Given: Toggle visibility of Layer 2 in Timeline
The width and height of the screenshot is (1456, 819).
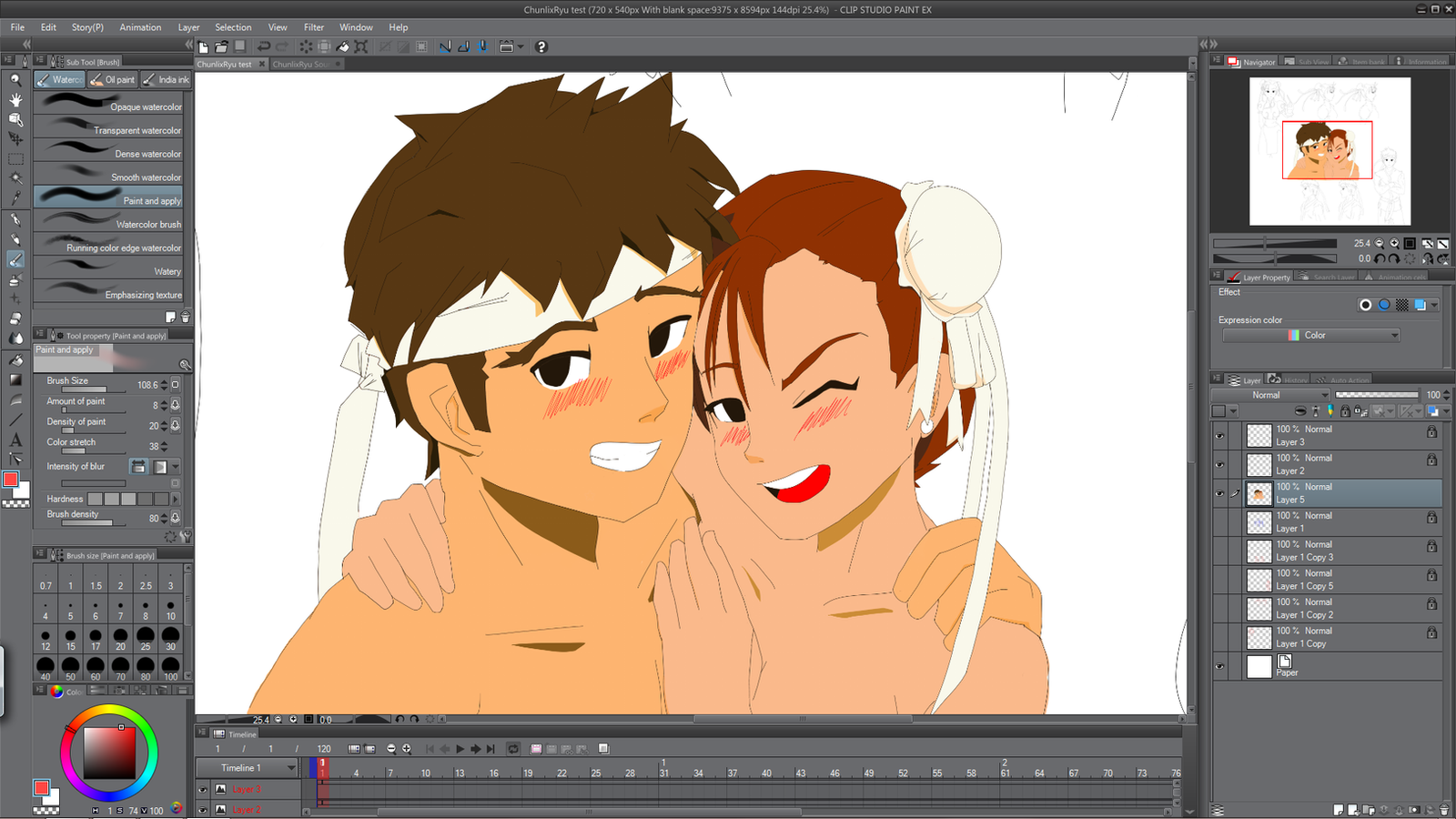Looking at the screenshot, I should pyautogui.click(x=203, y=809).
